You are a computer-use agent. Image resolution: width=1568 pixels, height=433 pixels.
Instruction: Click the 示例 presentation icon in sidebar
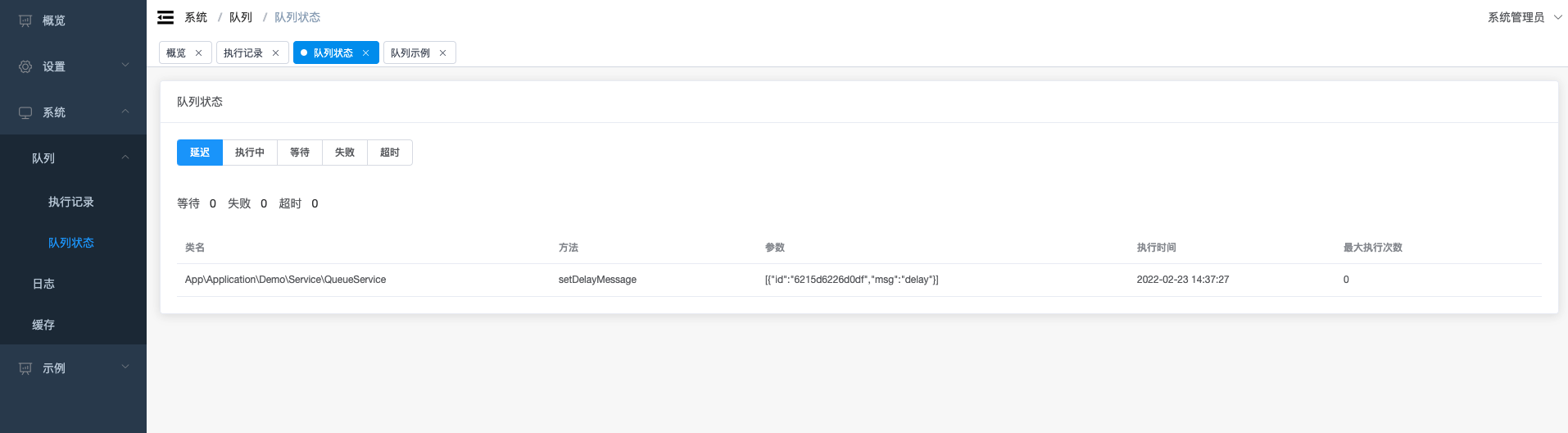coord(25,368)
